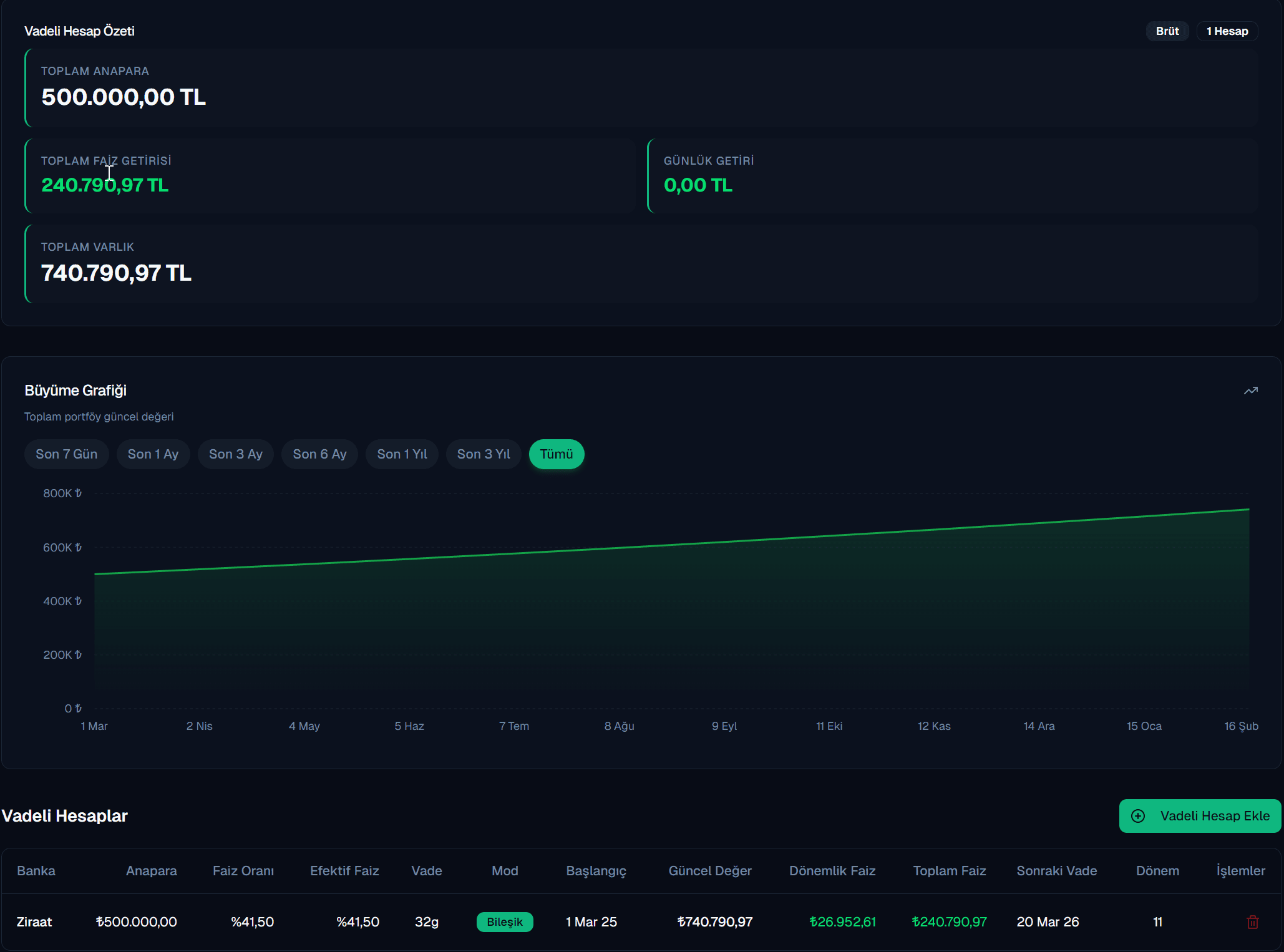Select the Tümü time range
Viewport: 1284px width, 952px height.
pos(556,454)
